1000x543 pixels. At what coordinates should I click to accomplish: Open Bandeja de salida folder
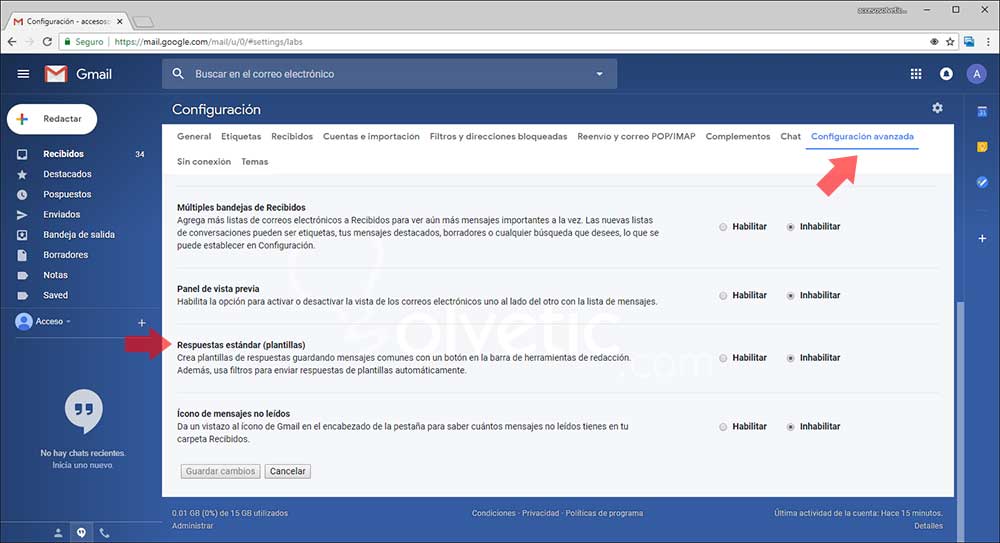81,235
